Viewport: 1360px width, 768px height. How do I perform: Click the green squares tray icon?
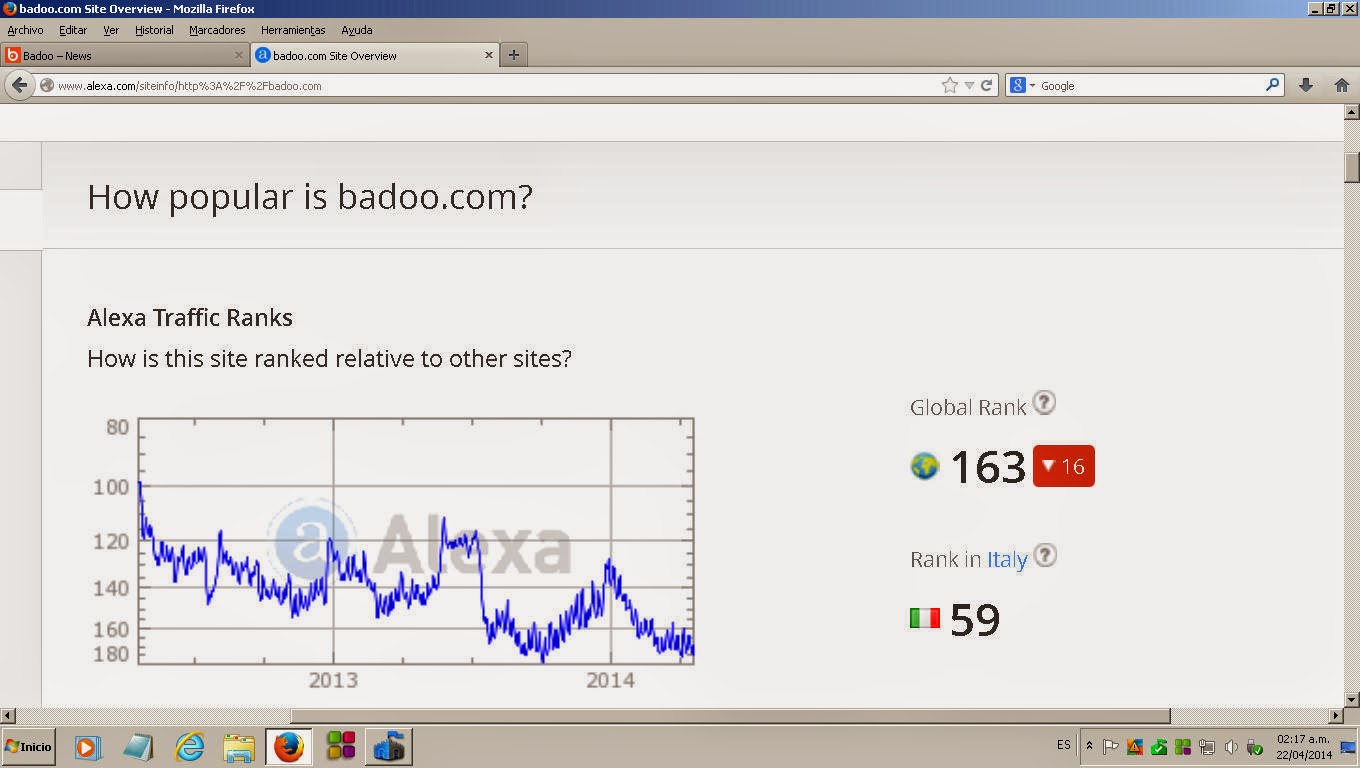[x=1183, y=747]
